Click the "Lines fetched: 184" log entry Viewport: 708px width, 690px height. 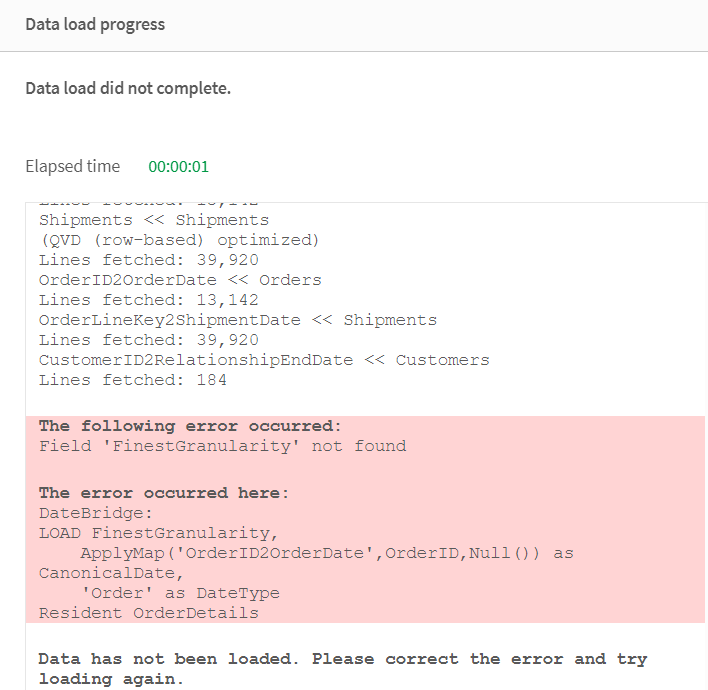133,380
